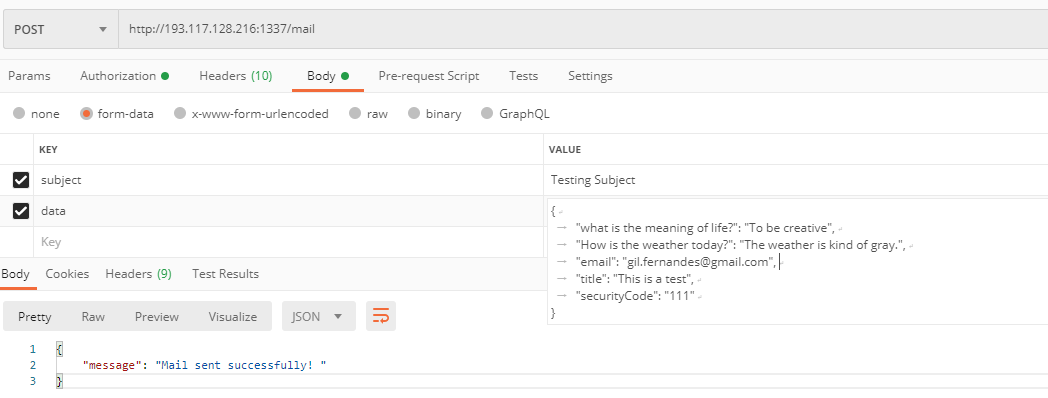Select the Raw response view
Image resolution: width=1048 pixels, height=398 pixels.
tap(93, 316)
